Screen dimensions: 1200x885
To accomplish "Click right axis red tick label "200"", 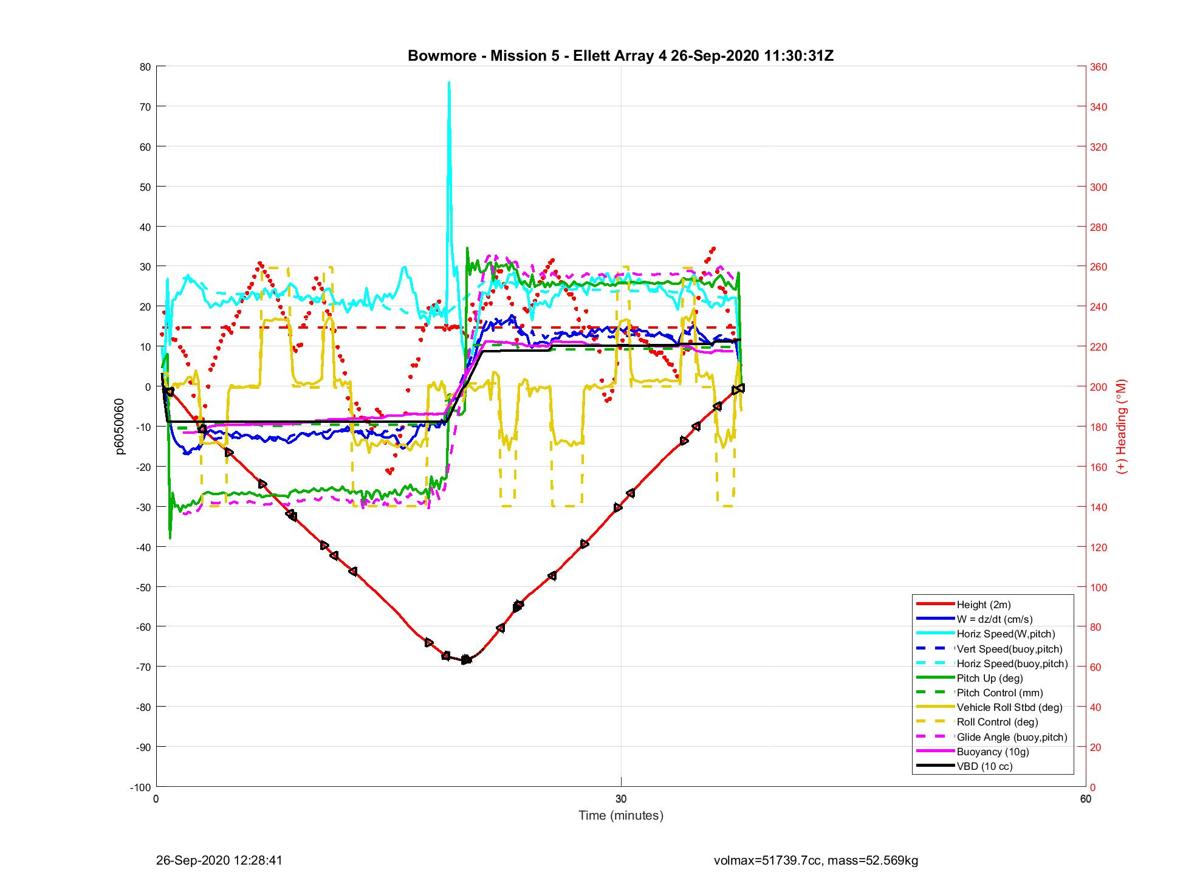I will tap(1099, 387).
